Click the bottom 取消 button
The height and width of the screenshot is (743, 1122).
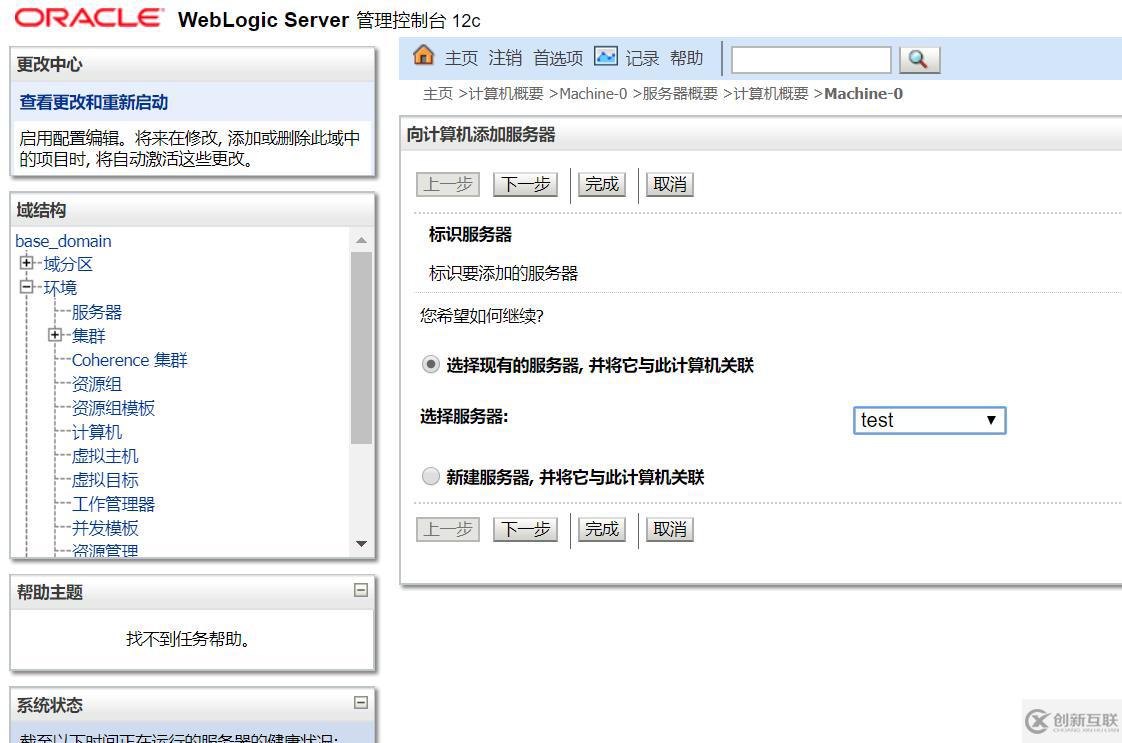tap(670, 530)
